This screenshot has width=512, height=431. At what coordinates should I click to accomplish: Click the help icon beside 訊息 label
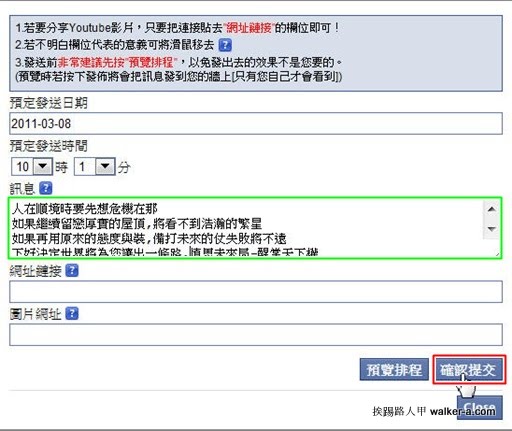[46, 188]
